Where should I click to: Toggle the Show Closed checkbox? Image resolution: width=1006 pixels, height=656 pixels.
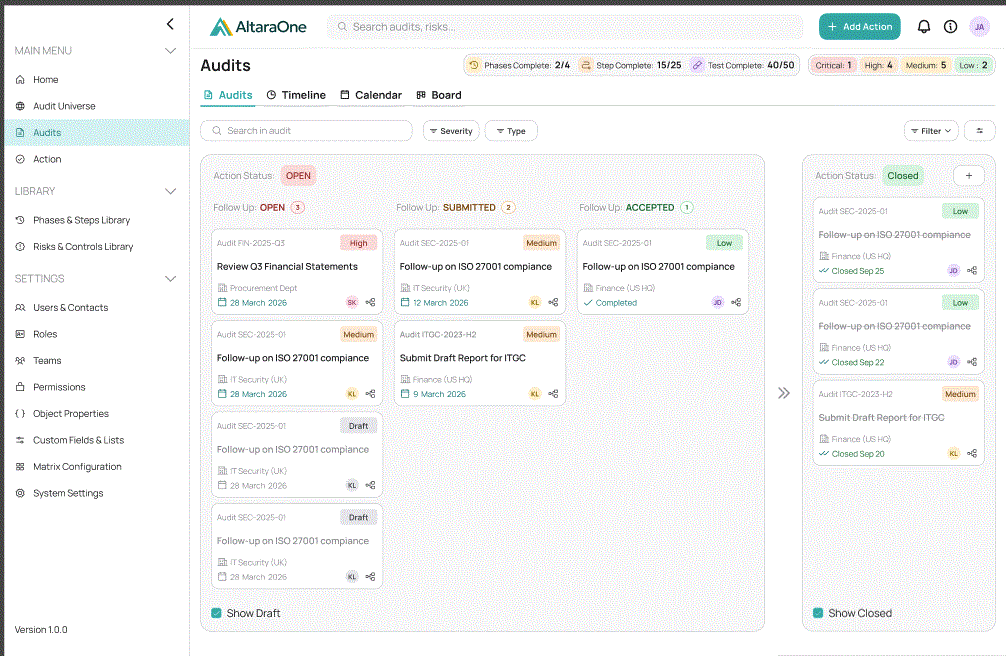pos(818,613)
